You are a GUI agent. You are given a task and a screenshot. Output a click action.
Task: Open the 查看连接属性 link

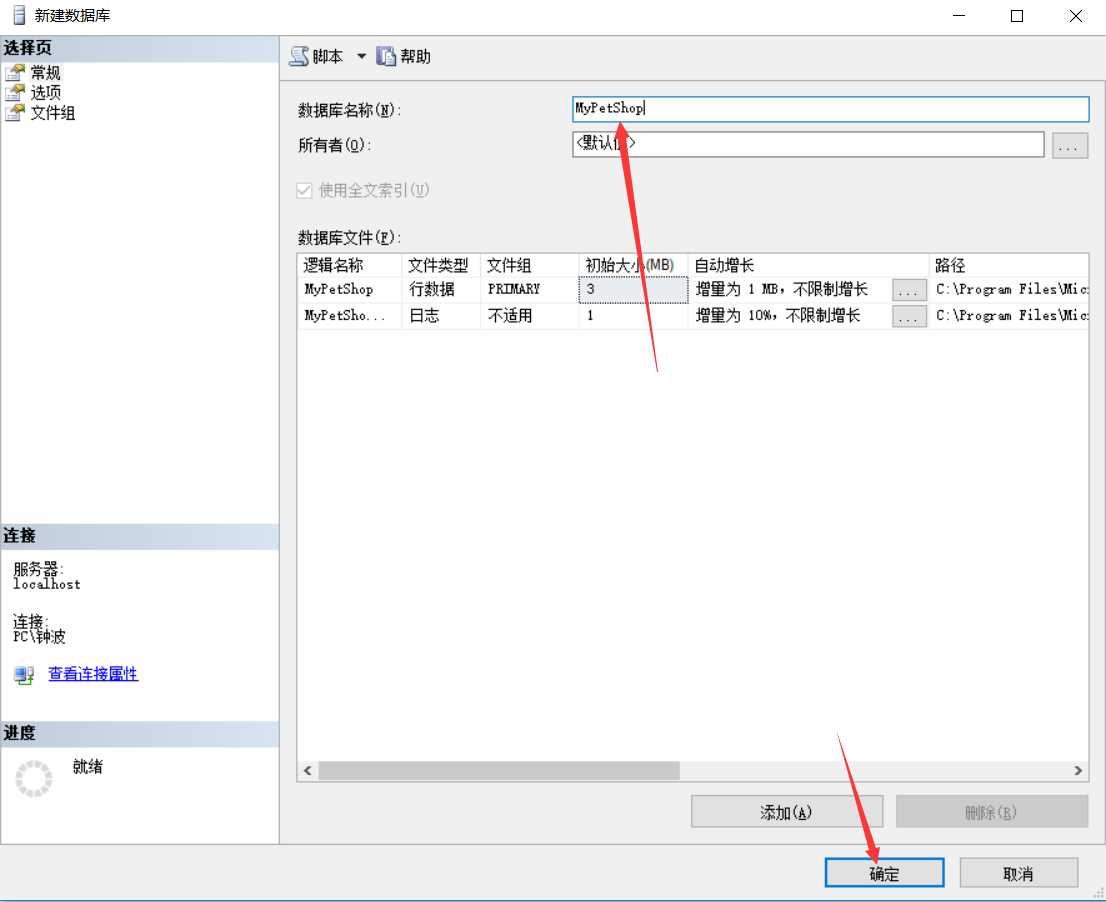click(x=93, y=674)
